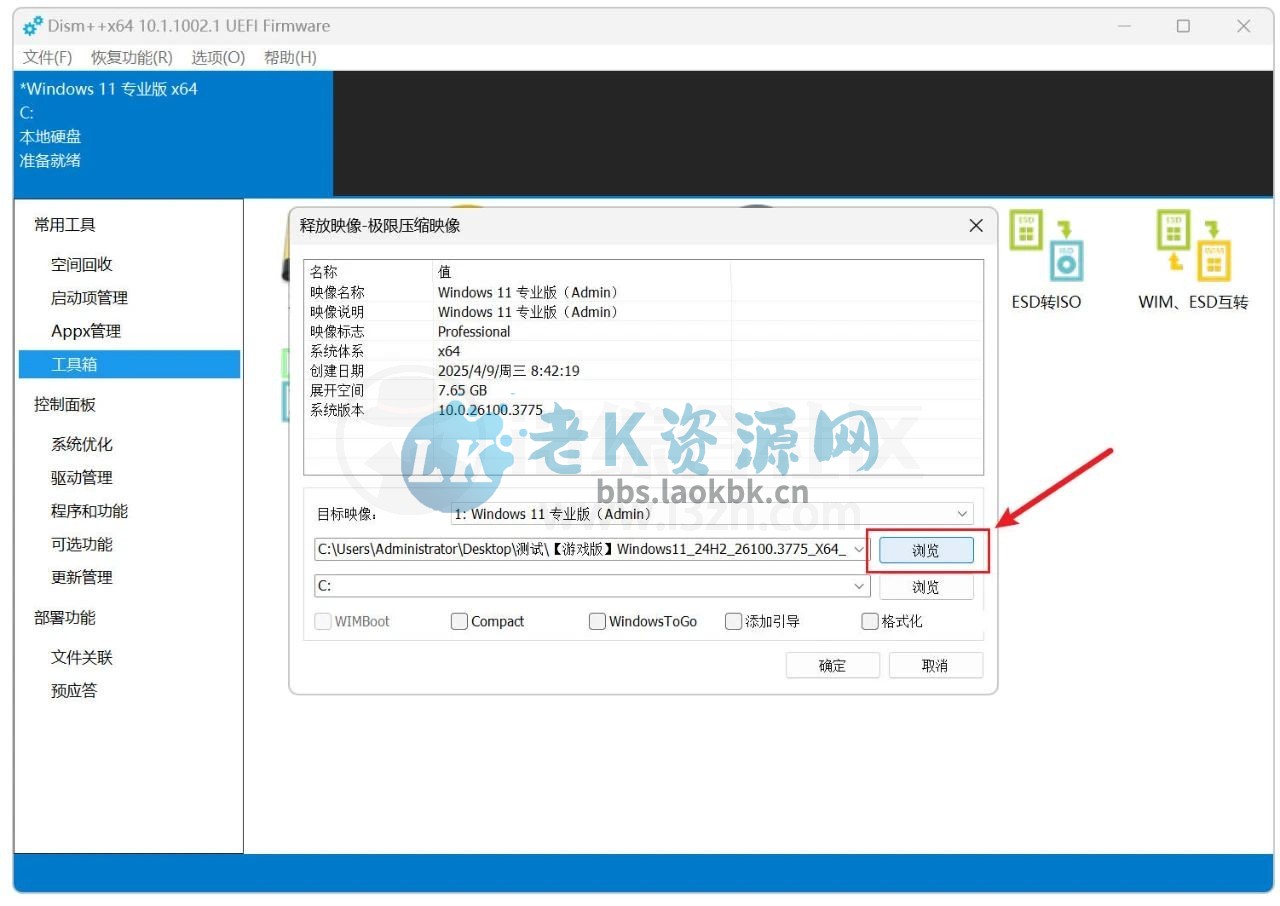Screen dimensions: 1280x906
Task: Click the 映像说明 row
Action: click(x=643, y=312)
